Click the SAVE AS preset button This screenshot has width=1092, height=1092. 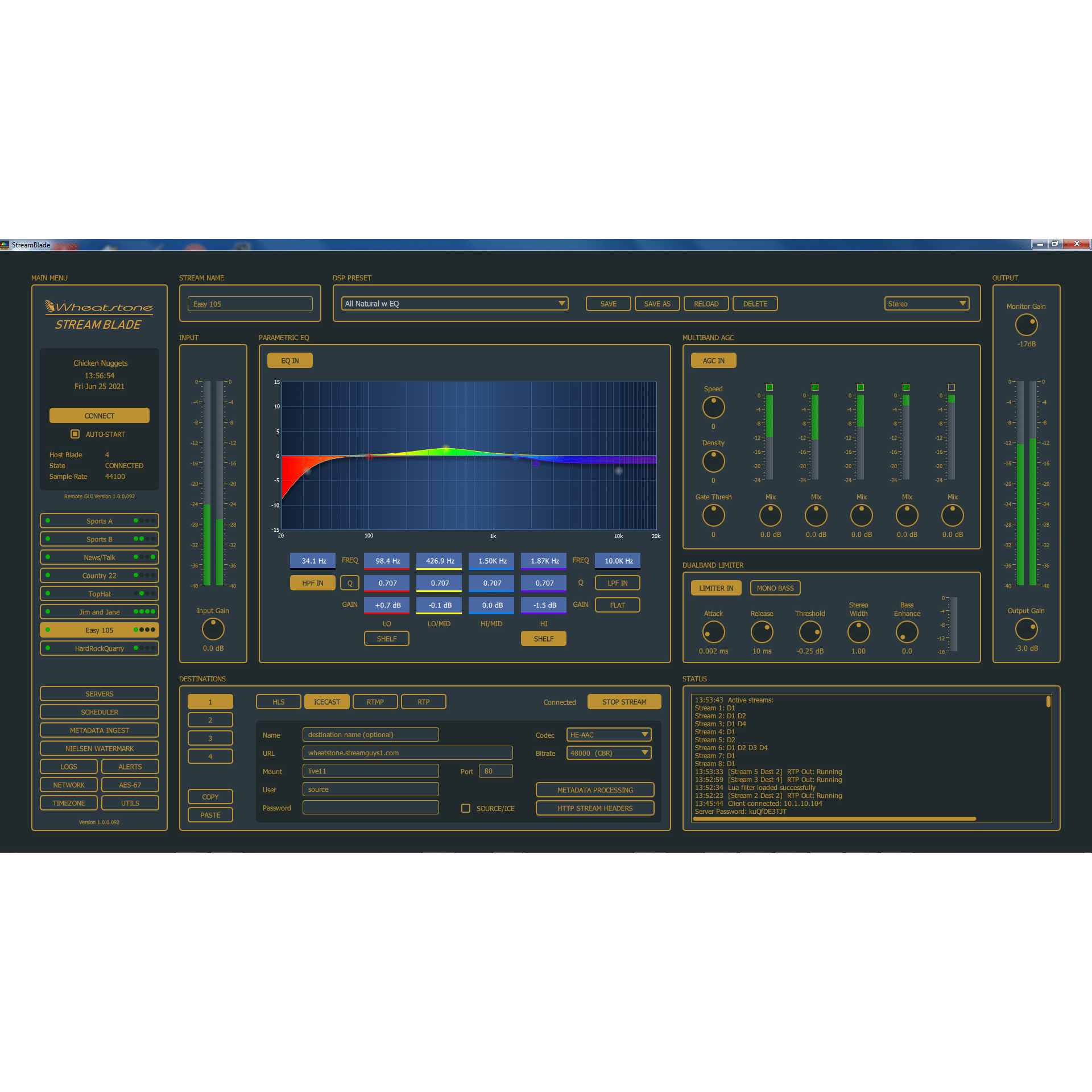pos(657,304)
